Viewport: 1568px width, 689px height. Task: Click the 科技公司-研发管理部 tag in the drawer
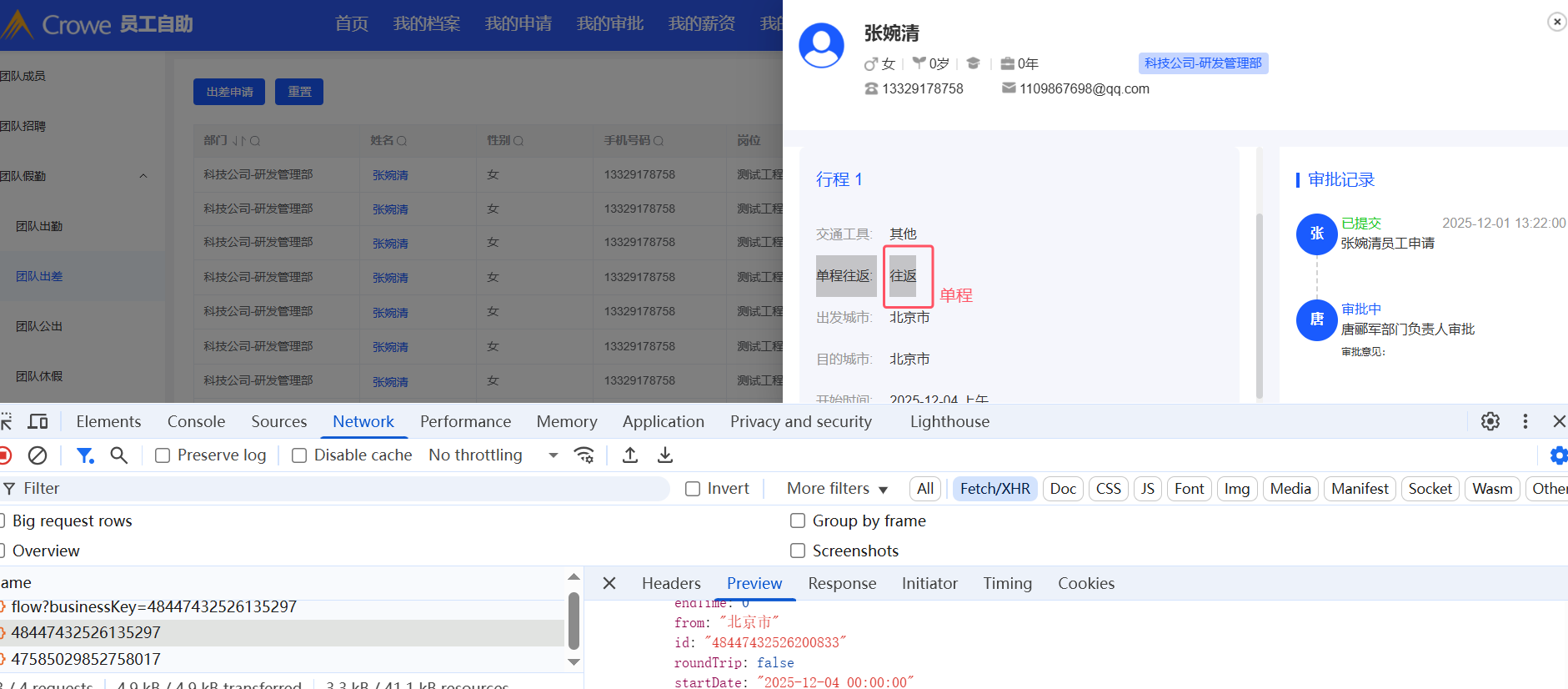point(1203,63)
